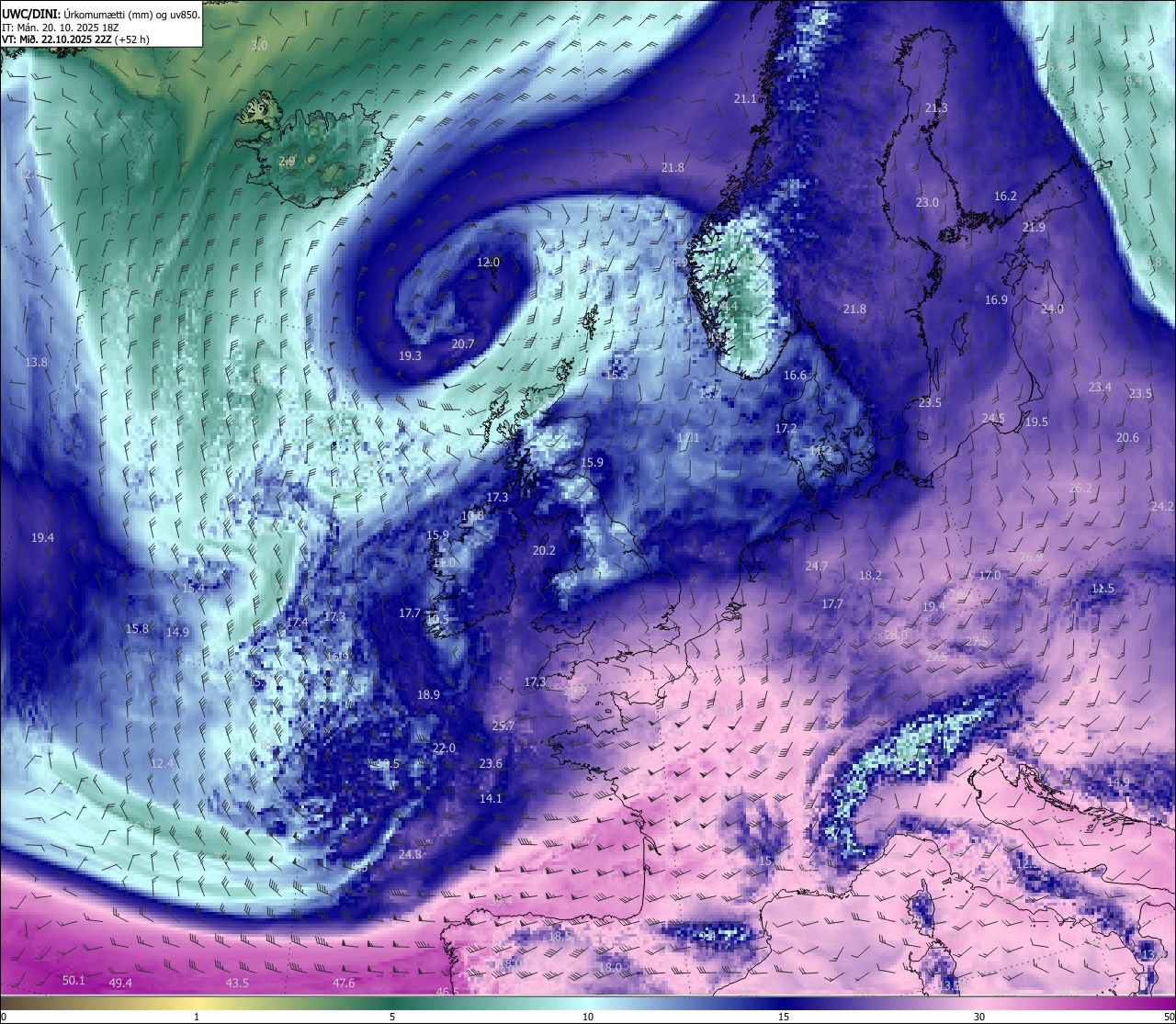Viewport: 1176px width, 1024px height.
Task: Click the 21.9 value on the map
Action: pos(1034,228)
